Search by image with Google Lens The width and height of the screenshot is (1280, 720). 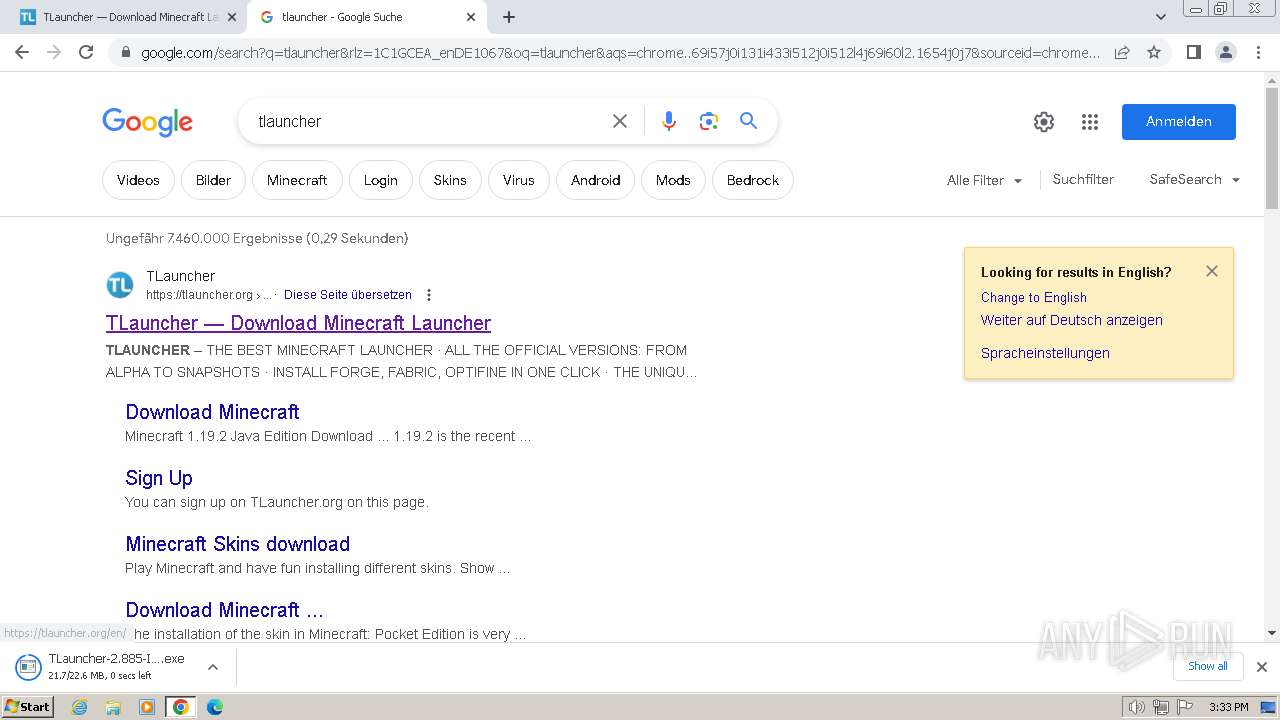[x=709, y=121]
